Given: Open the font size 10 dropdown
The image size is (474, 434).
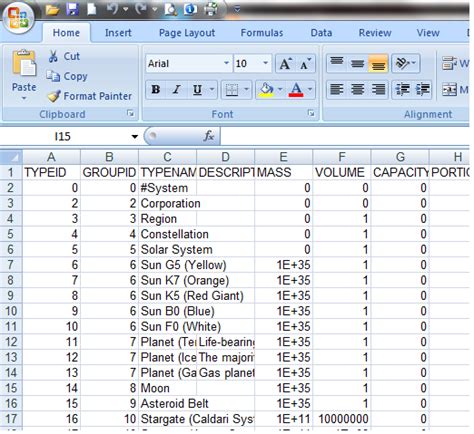Looking at the screenshot, I should click(x=265, y=63).
